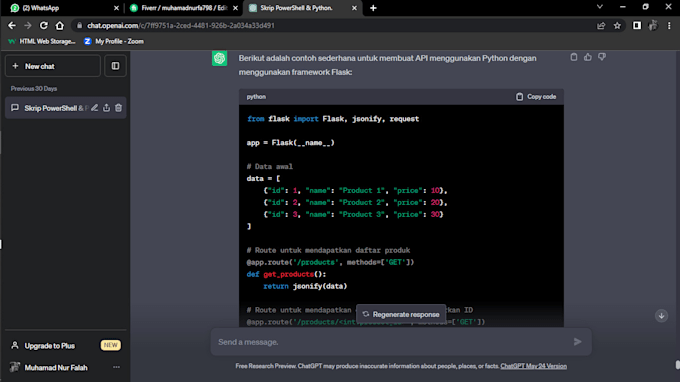
Task: Click the '# Data awal' comment
Action: pyautogui.click(x=269, y=167)
